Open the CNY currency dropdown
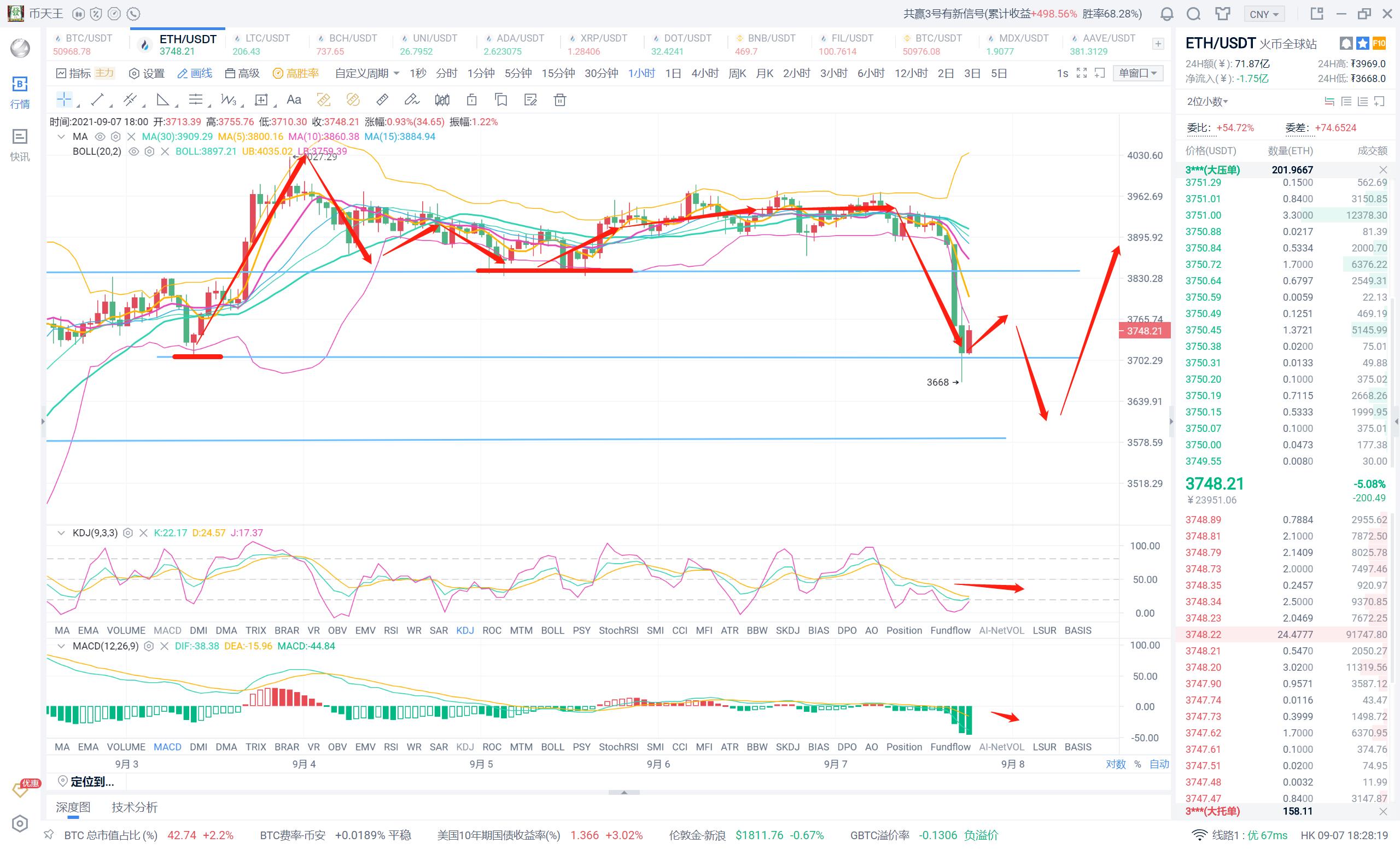This screenshot has width=1400, height=849. (x=1264, y=14)
